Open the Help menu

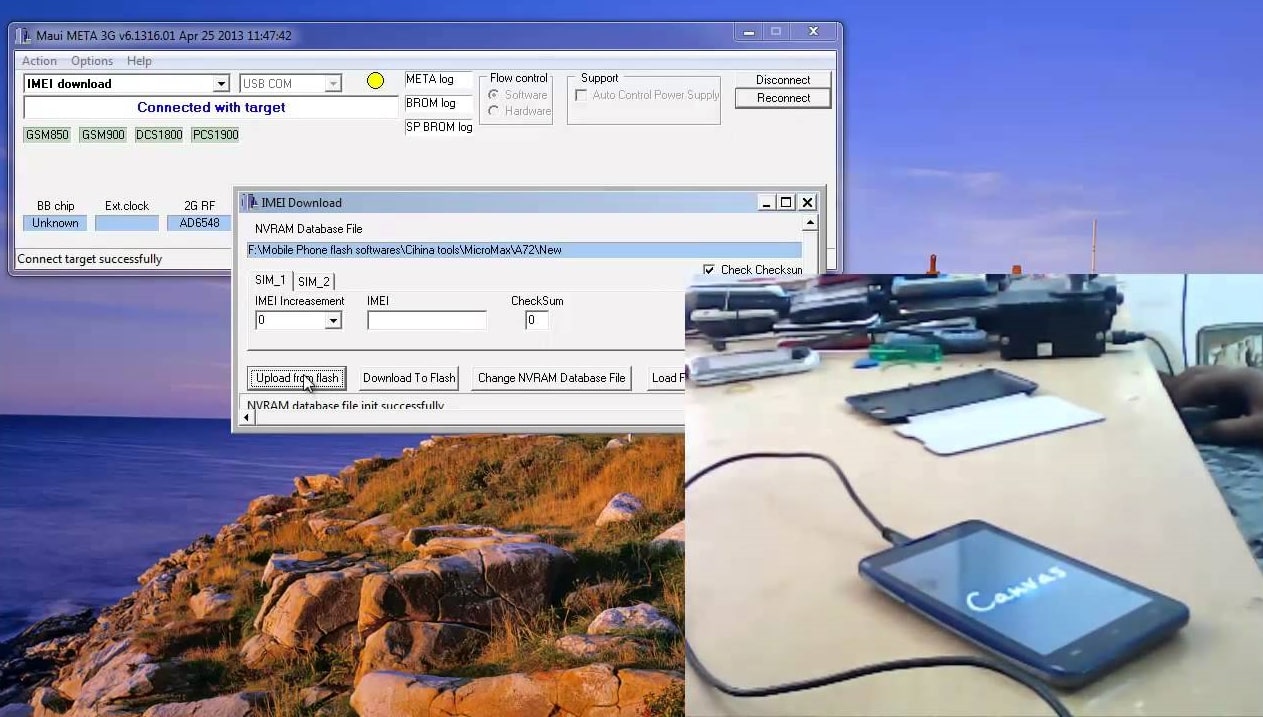tap(139, 61)
